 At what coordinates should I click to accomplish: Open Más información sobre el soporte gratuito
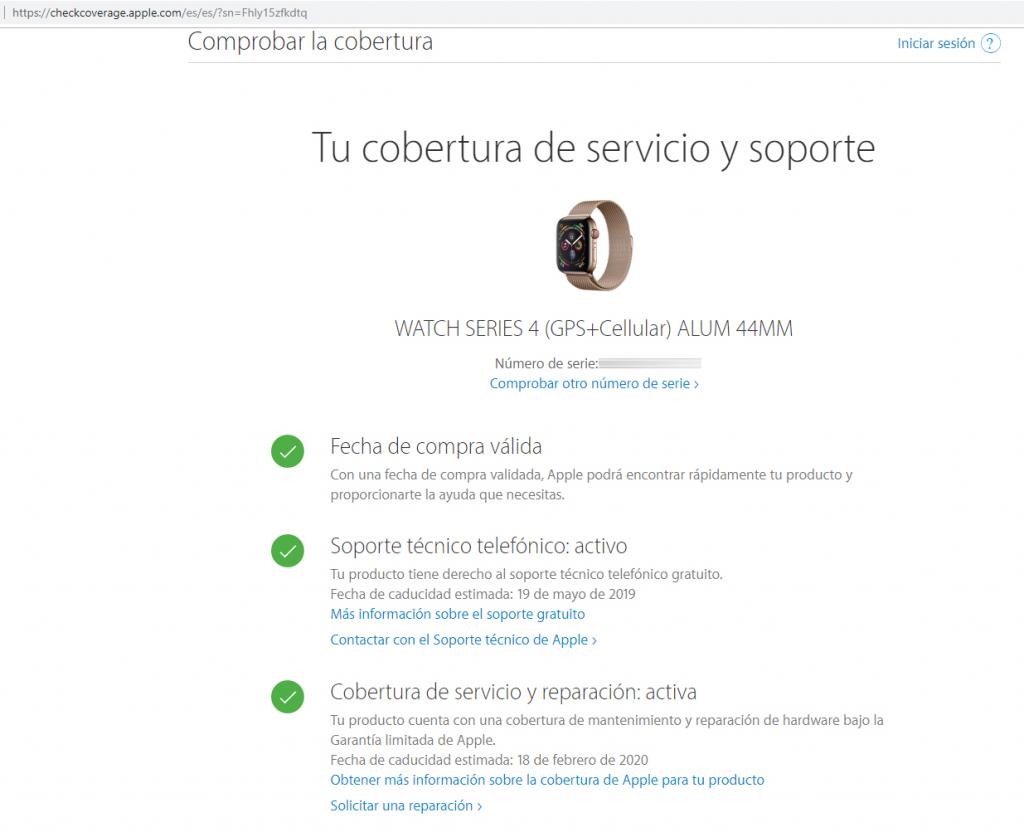(x=458, y=614)
